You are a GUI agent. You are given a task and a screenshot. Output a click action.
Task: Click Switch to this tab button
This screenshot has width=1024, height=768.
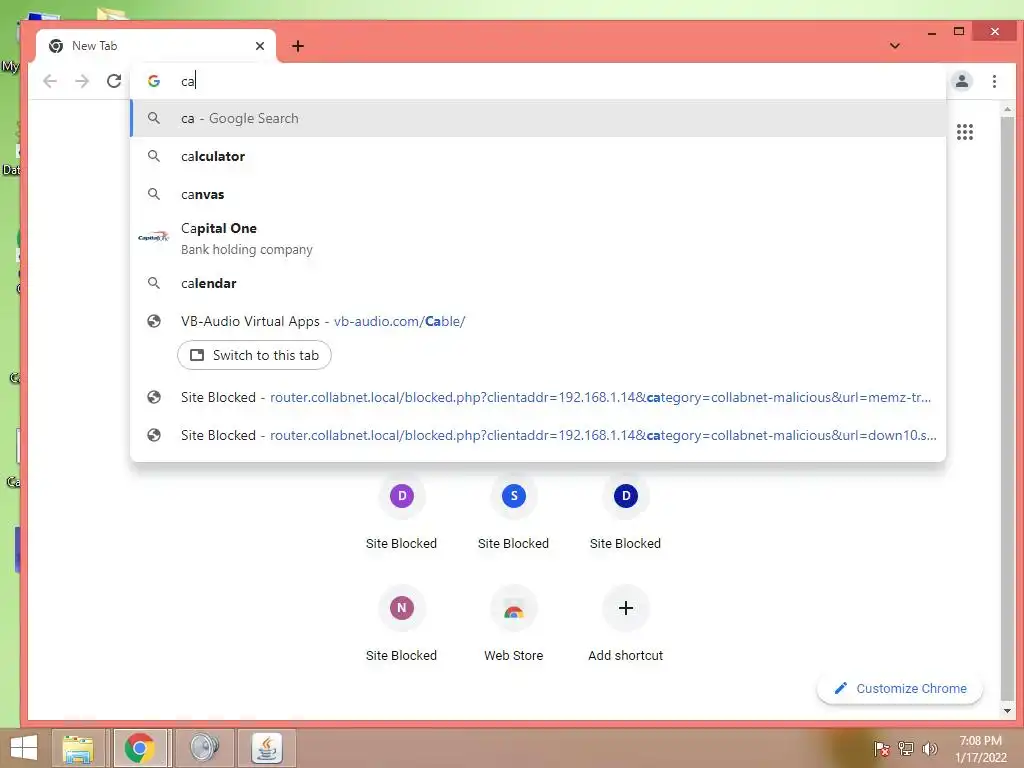point(254,355)
